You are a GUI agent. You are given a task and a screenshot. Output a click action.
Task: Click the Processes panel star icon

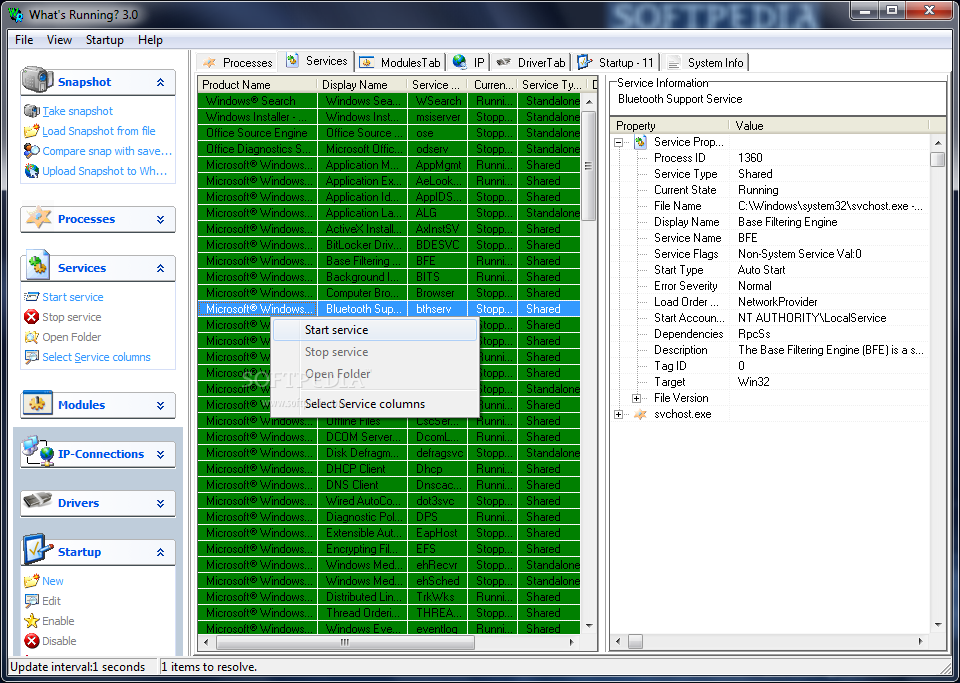click(38, 217)
